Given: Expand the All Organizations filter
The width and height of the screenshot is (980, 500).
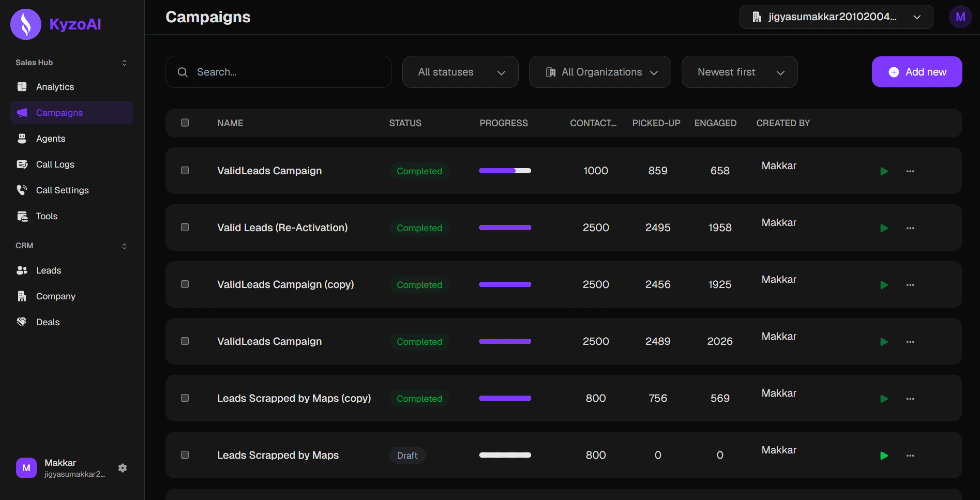Looking at the screenshot, I should tap(600, 72).
